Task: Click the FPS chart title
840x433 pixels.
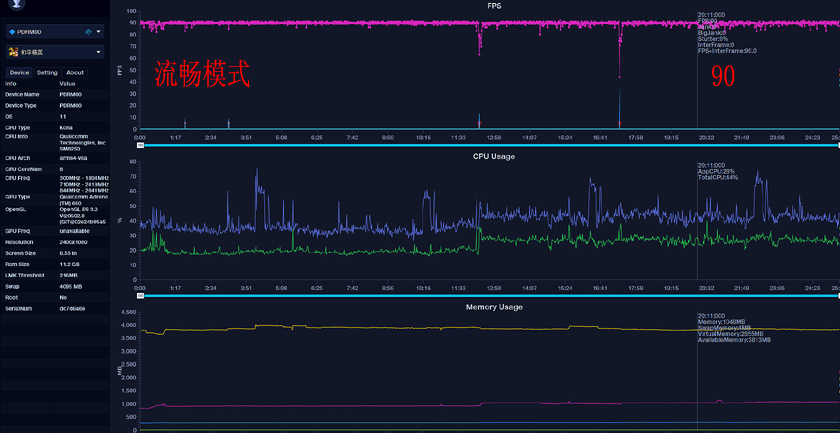Action: click(494, 5)
